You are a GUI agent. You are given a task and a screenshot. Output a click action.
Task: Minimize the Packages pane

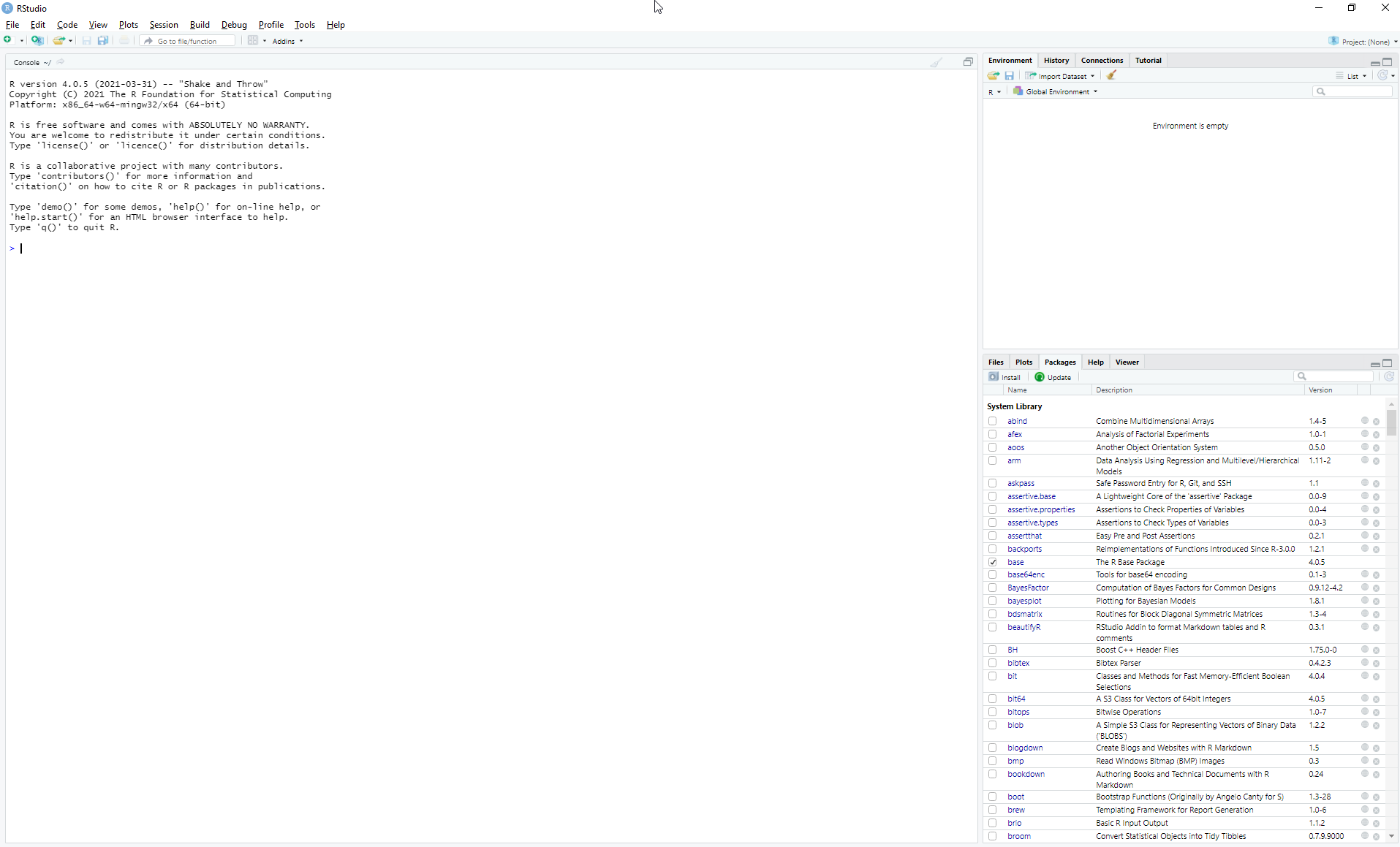(1375, 364)
